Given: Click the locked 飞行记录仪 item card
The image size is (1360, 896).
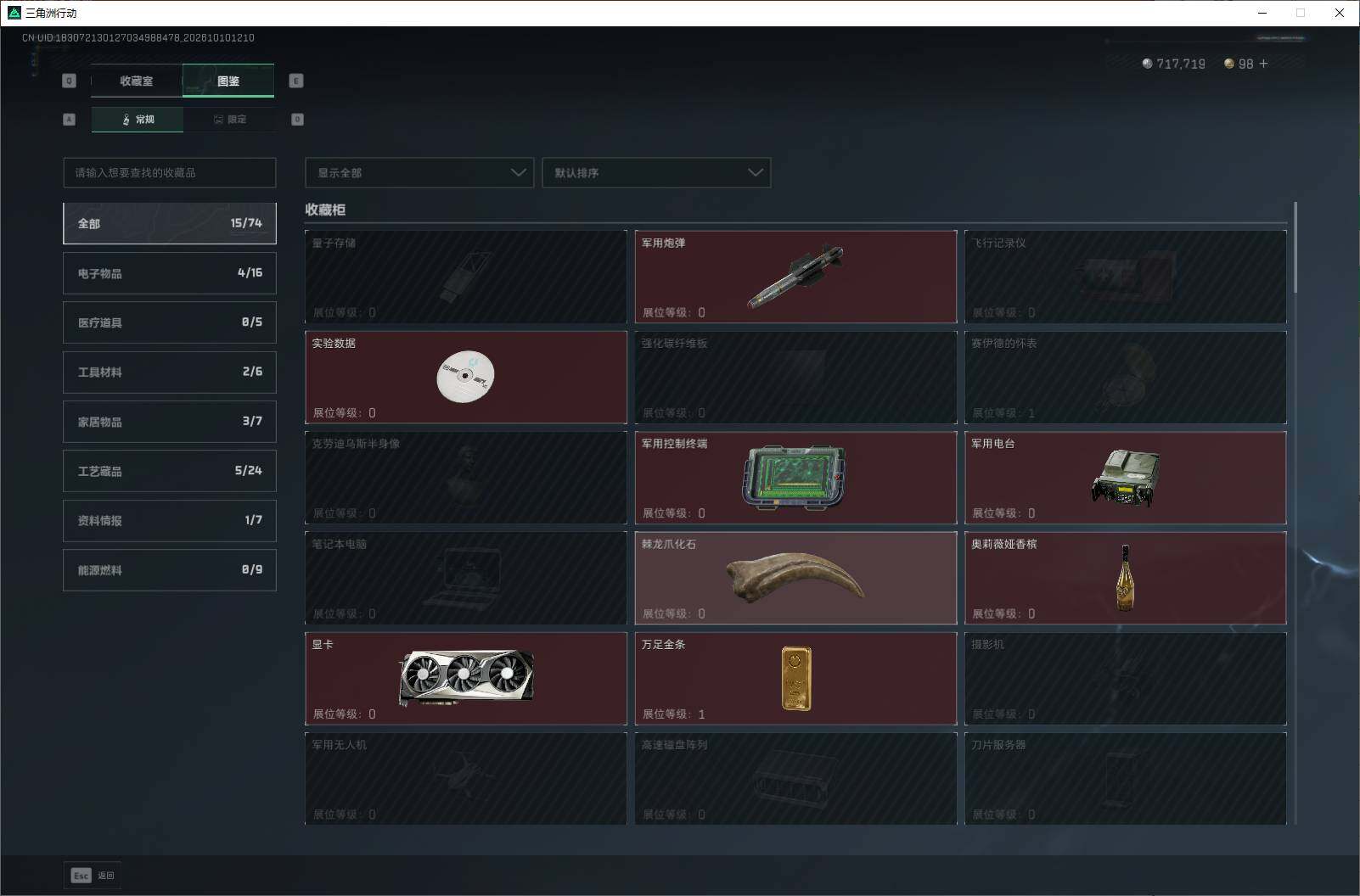Looking at the screenshot, I should click(x=1125, y=277).
